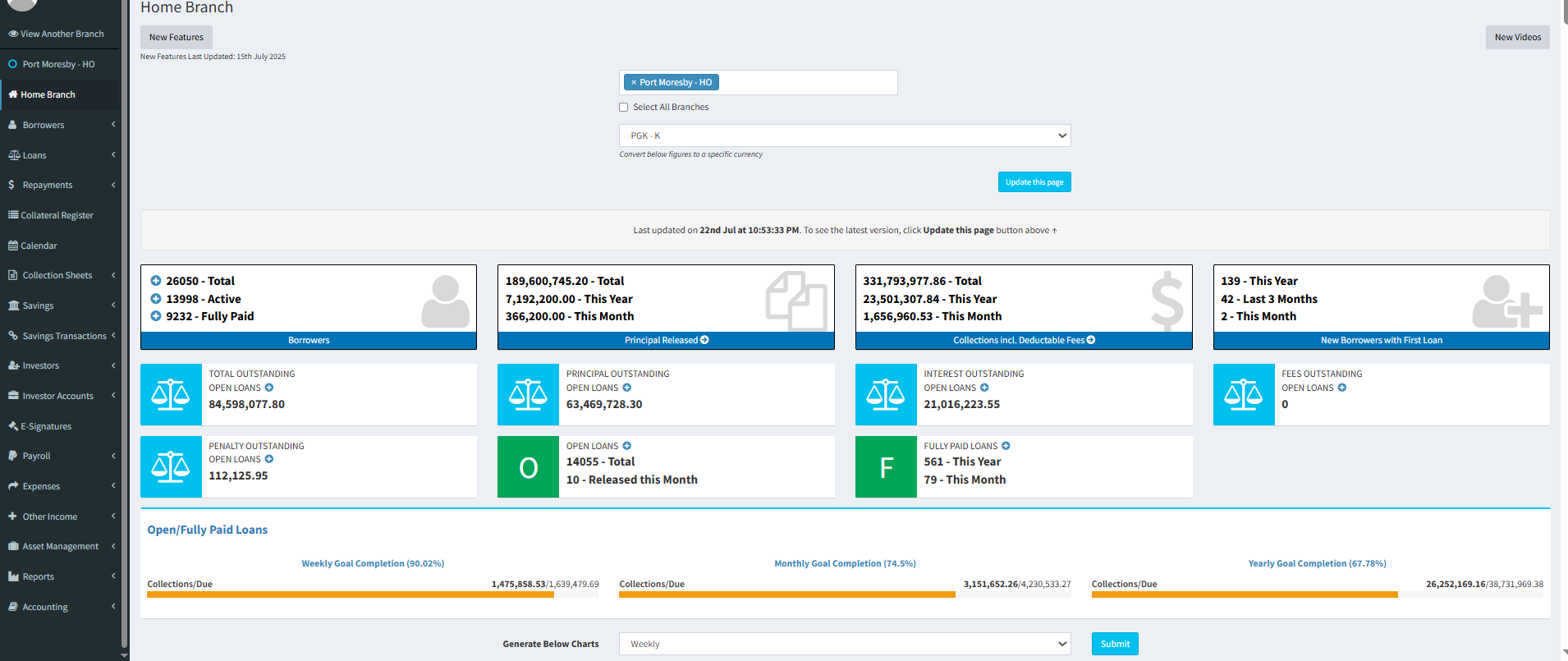Click the plus icon beside 9232 Fully Paid
This screenshot has width=1568, height=661.
156,316
